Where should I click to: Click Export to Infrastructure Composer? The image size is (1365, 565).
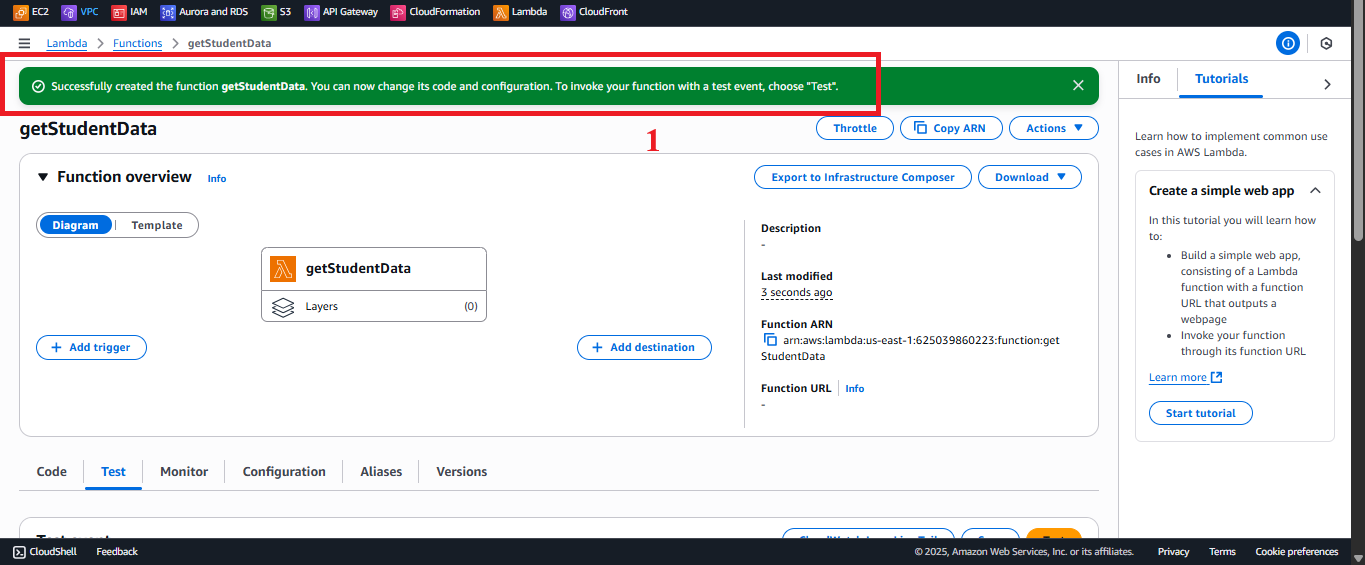pos(863,177)
